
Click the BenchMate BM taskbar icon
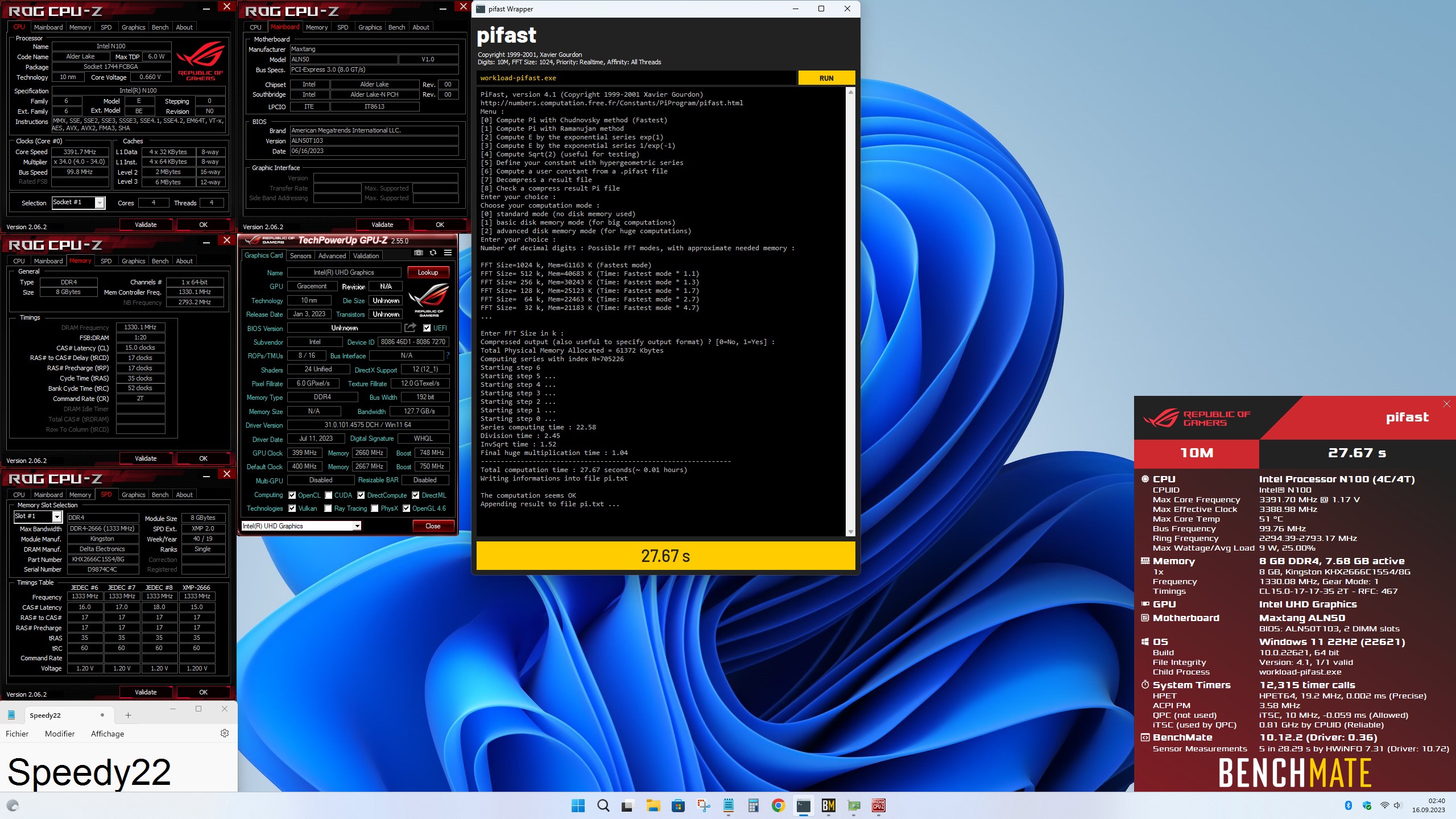click(828, 805)
